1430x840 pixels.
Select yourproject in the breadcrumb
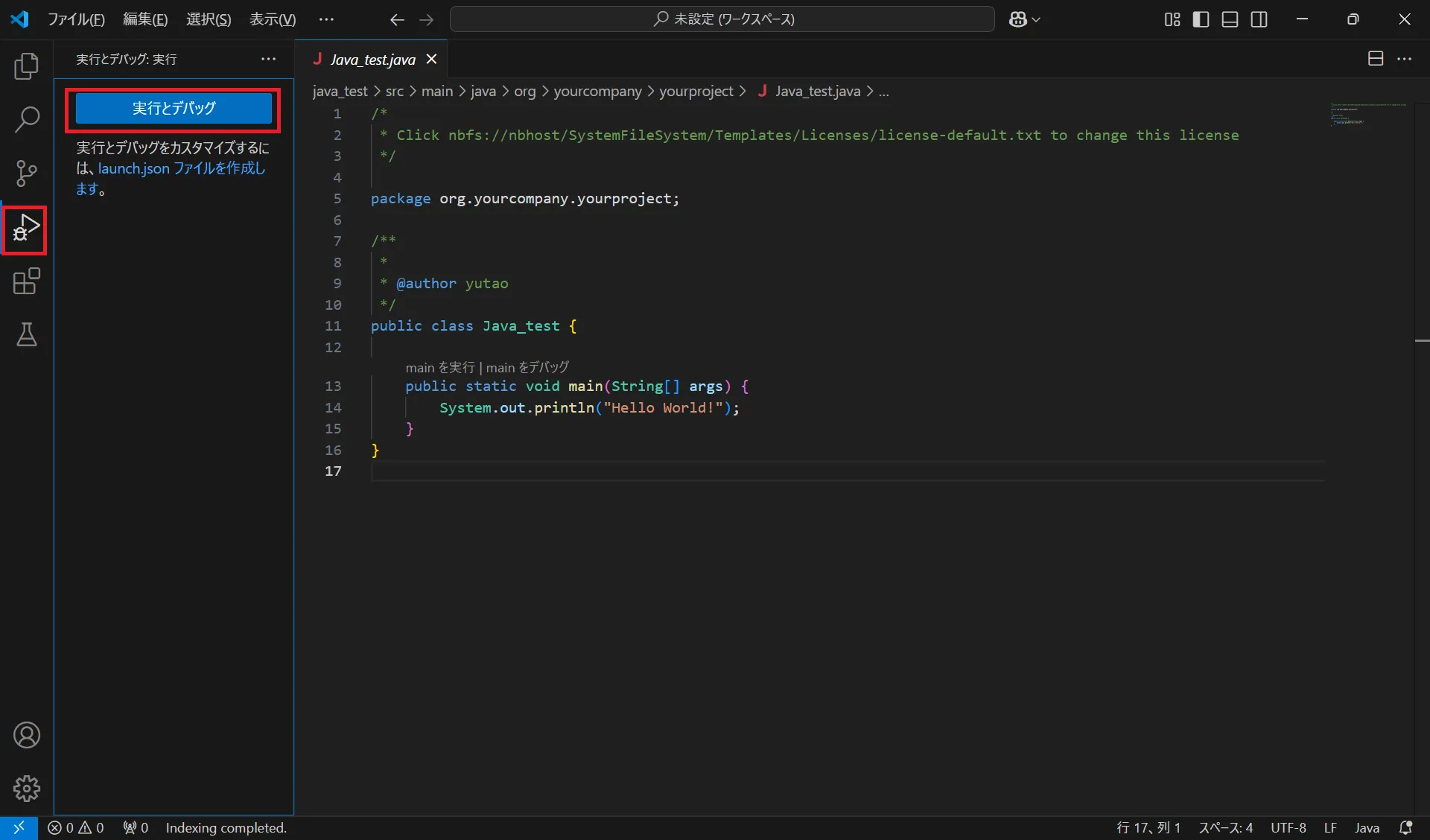tap(696, 91)
